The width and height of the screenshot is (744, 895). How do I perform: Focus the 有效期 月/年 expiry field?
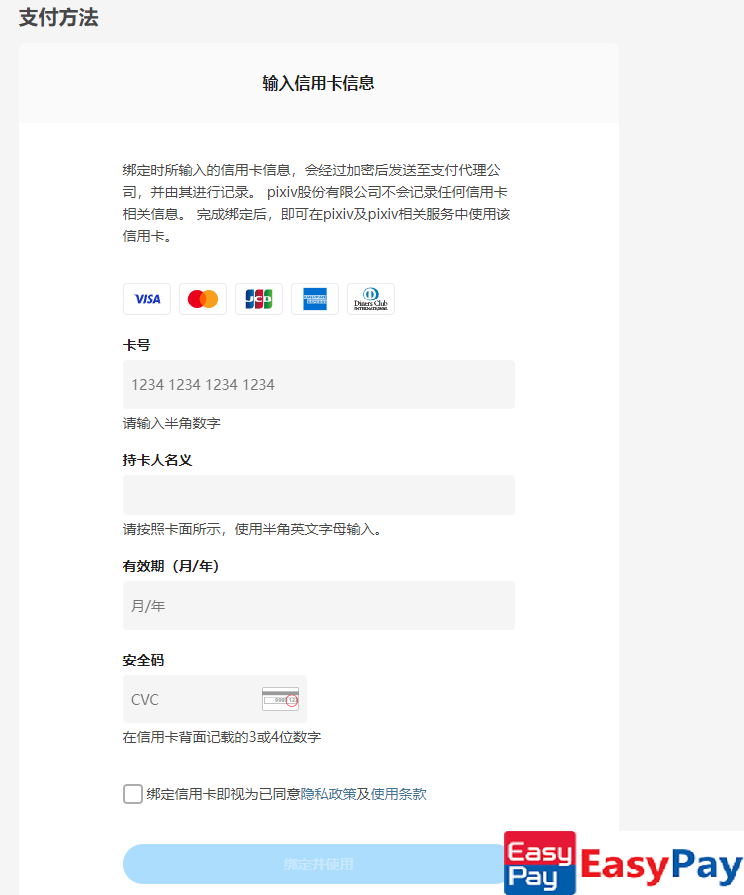coord(319,606)
